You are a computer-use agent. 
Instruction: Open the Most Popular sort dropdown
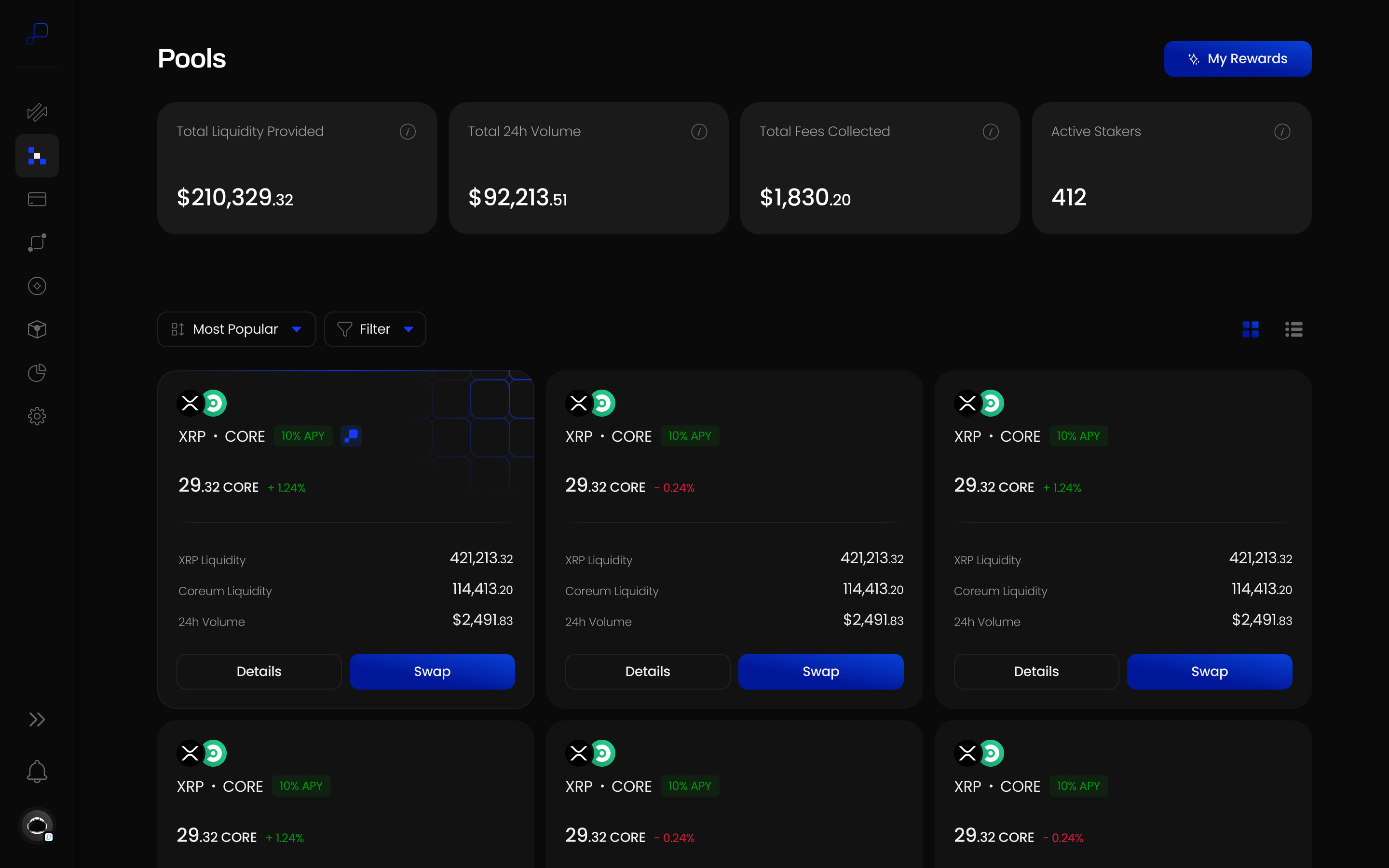[236, 329]
